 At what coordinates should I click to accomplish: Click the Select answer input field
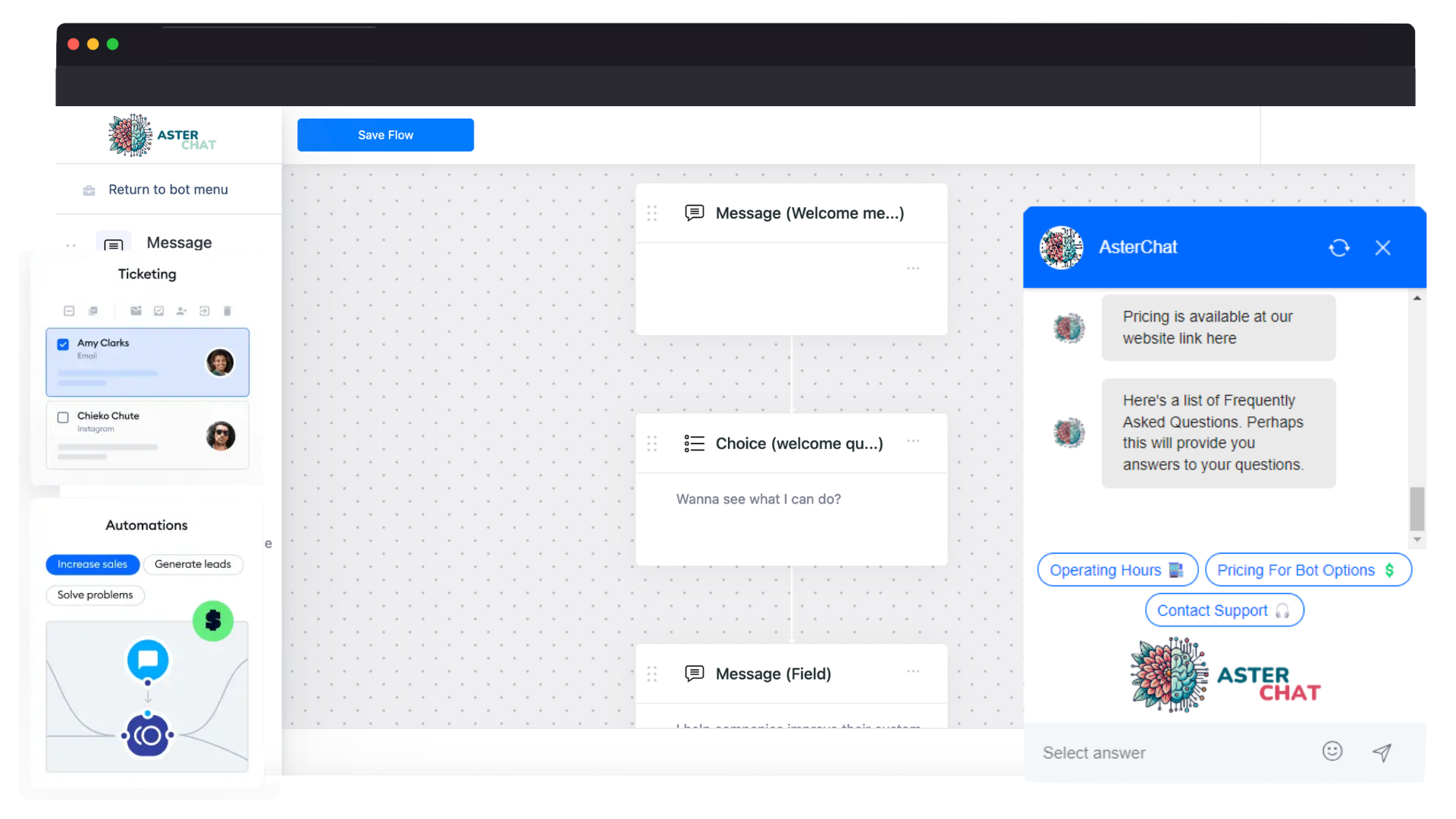1168,752
